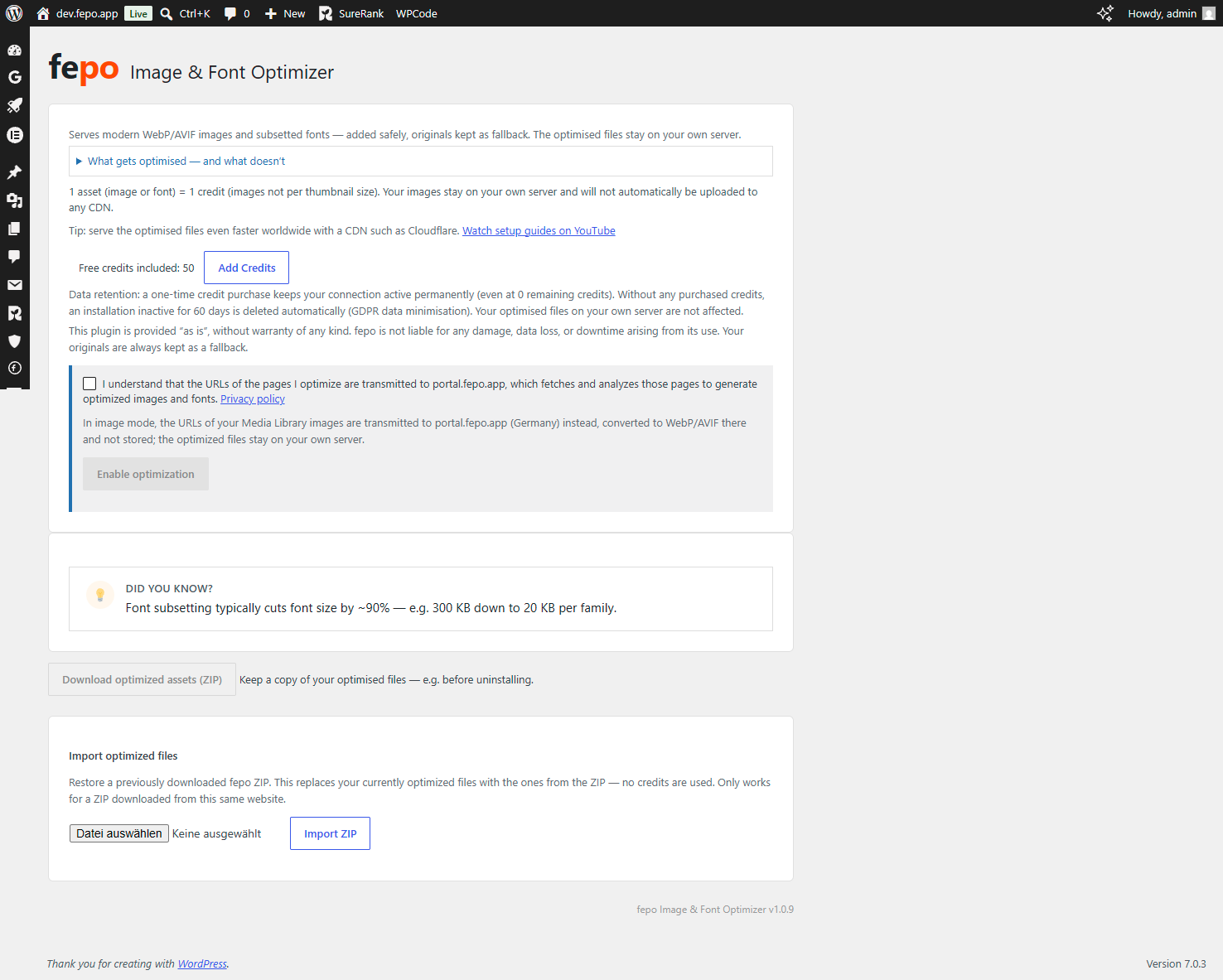1223x980 pixels.
Task: Click 'Keine ausgewählt' file status text
Action: 217,834
